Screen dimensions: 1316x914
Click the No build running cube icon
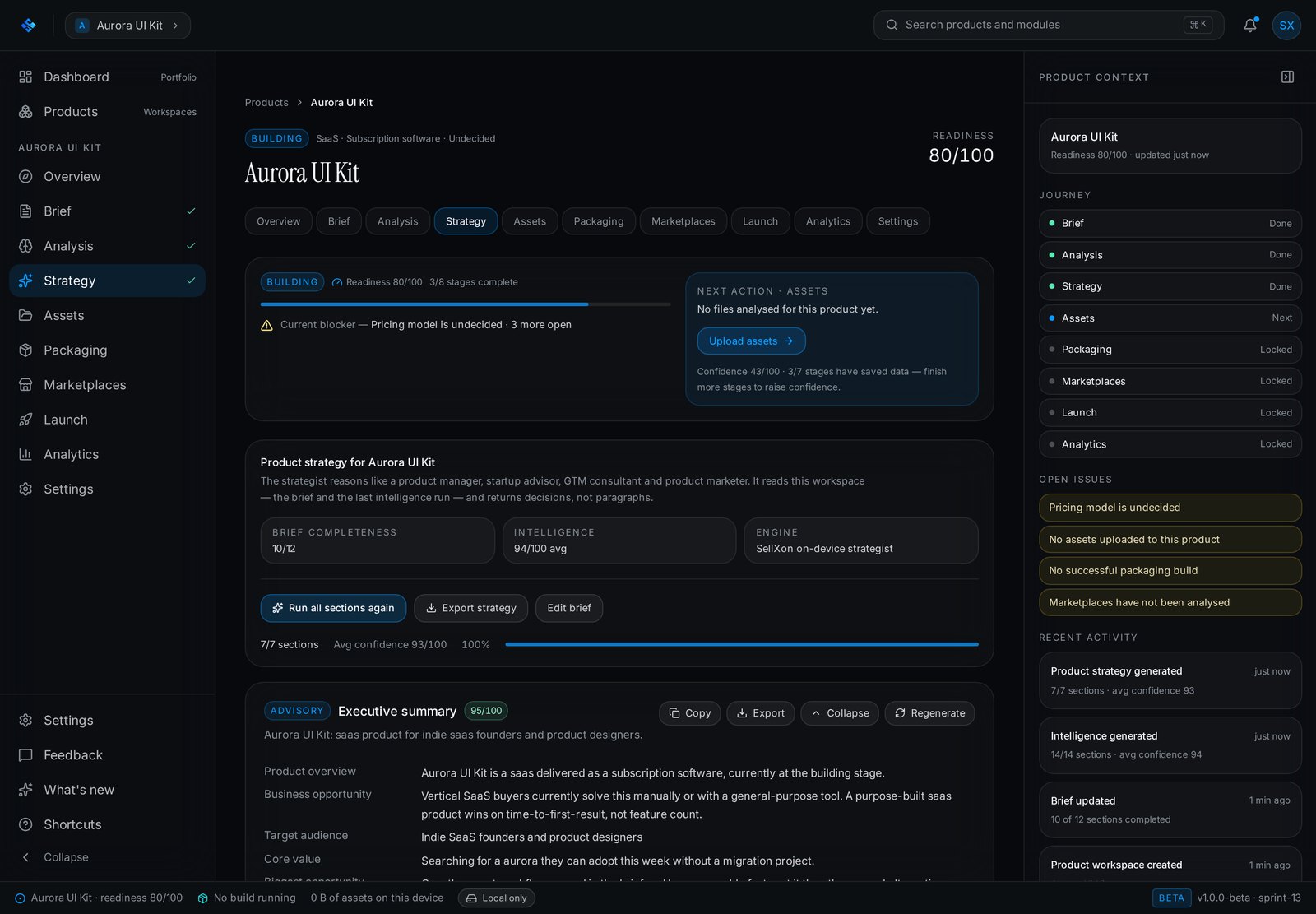(x=202, y=898)
